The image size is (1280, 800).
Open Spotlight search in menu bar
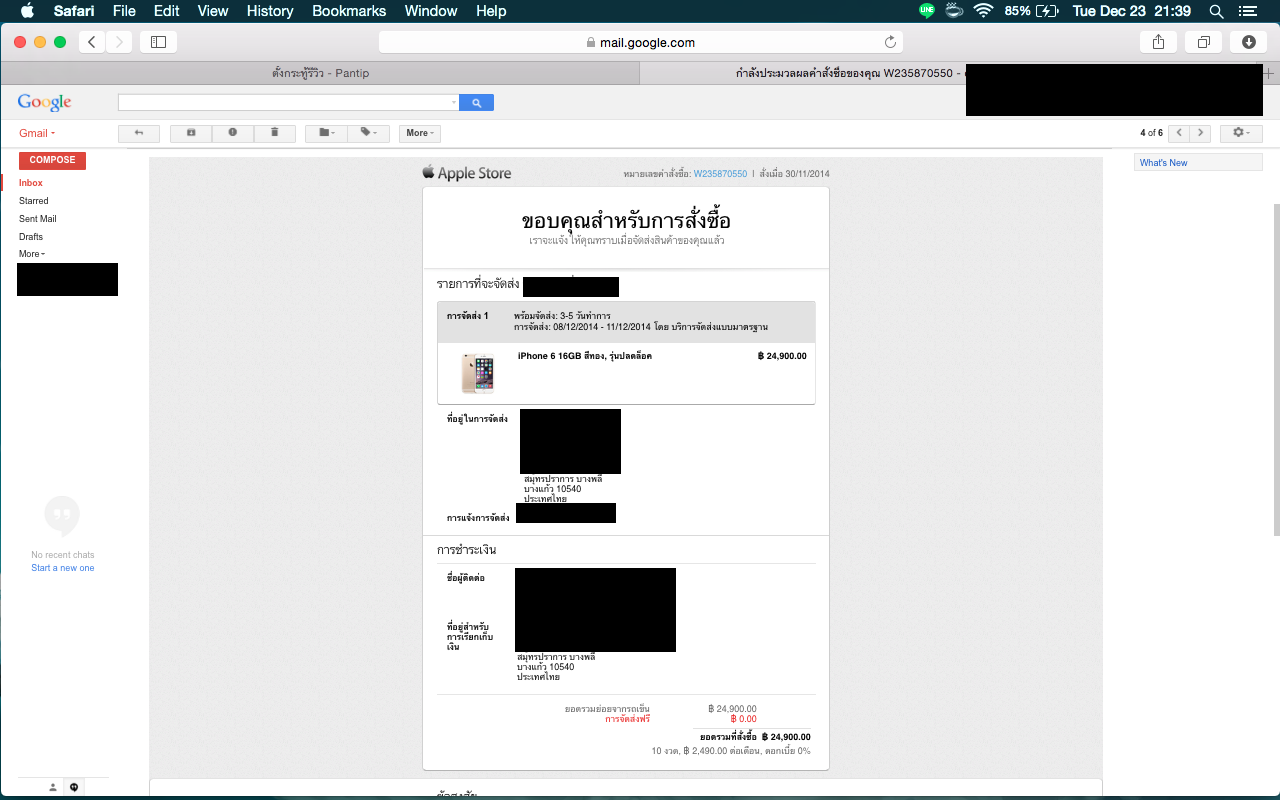click(1216, 11)
